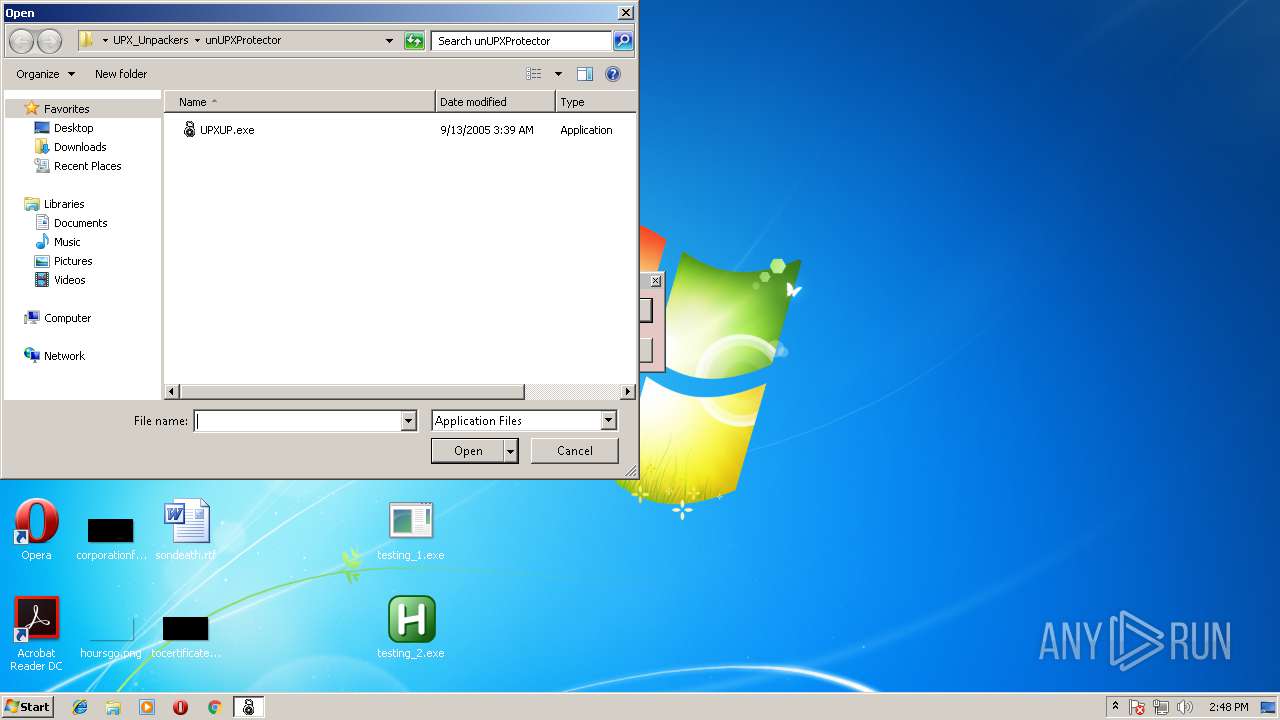This screenshot has width=1280, height=720.
Task: Click the horizontal scrollbar in file list
Action: 351,392
